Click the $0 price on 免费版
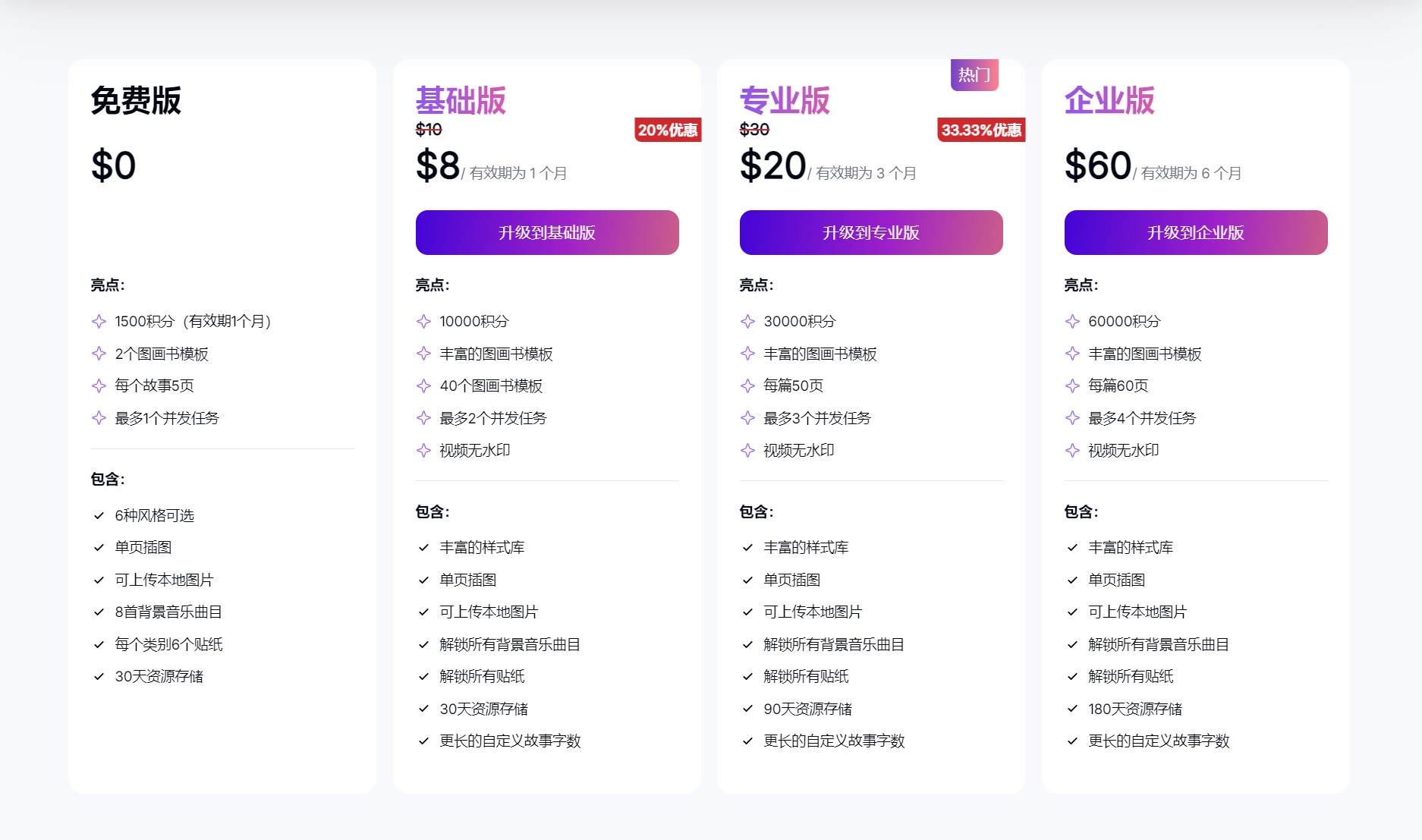The width and height of the screenshot is (1422, 840). (x=113, y=165)
